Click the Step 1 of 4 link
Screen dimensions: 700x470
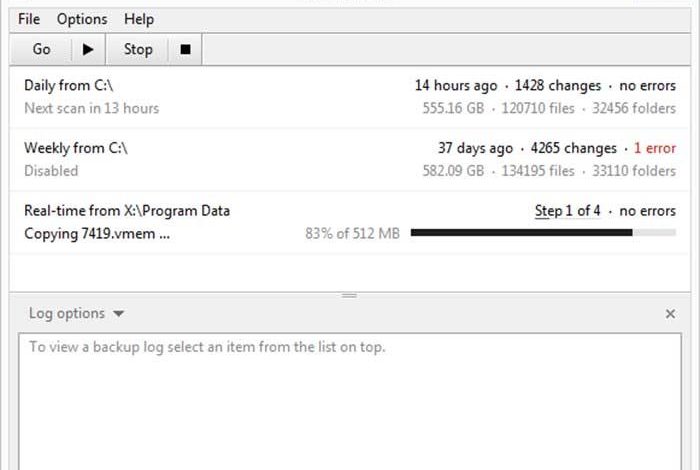567,211
